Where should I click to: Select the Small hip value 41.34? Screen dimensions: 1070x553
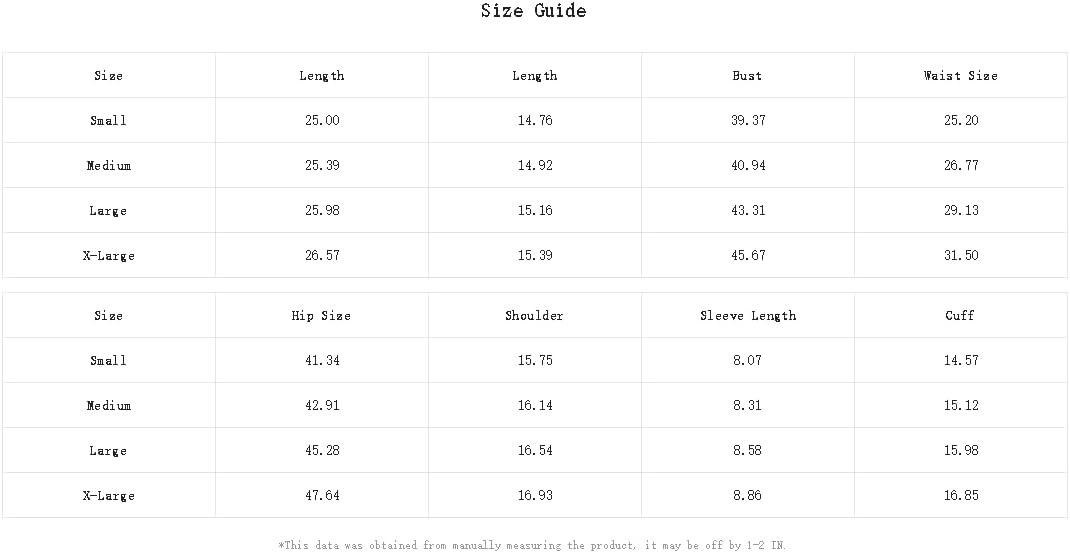tap(321, 361)
